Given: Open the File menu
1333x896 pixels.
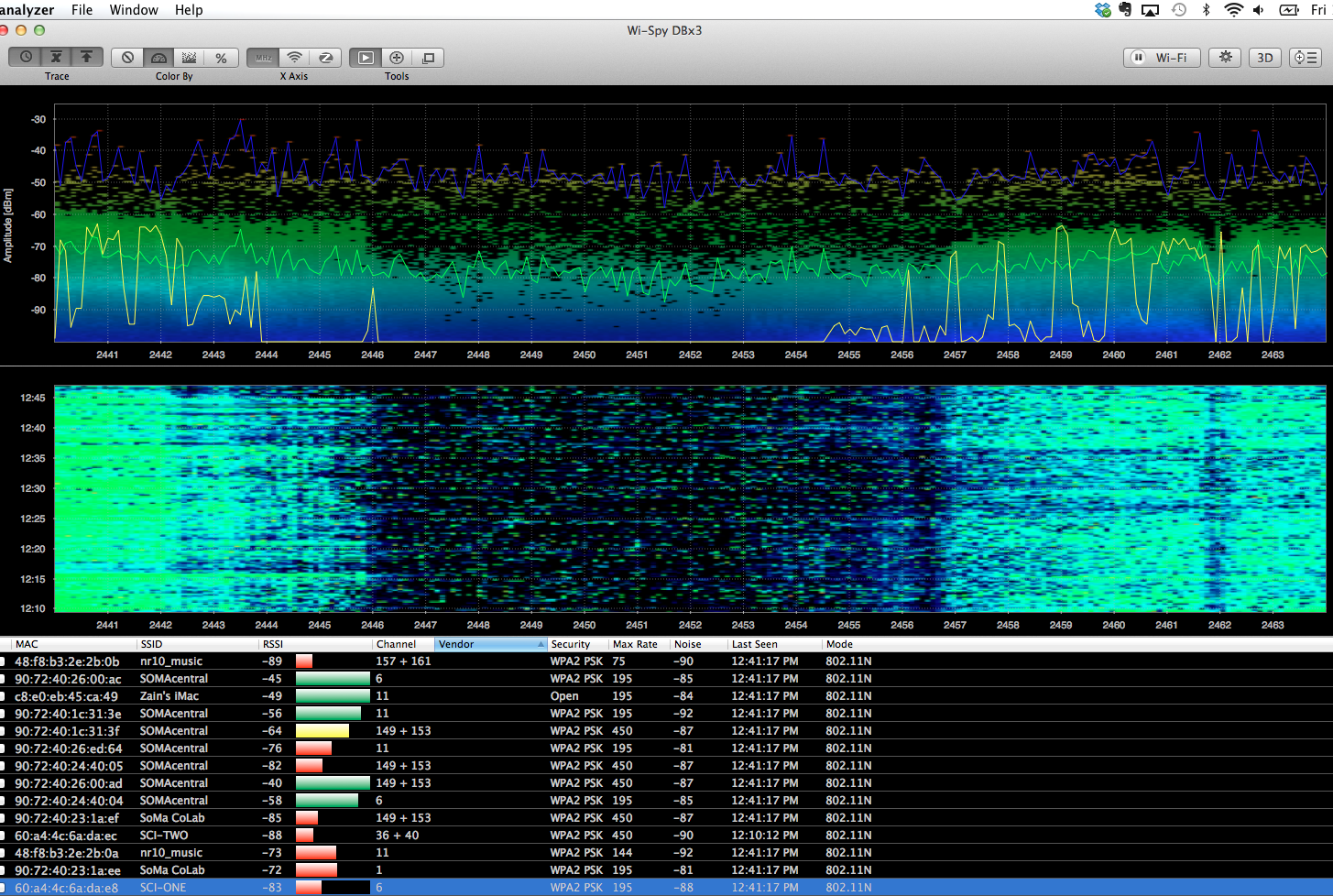Looking at the screenshot, I should (x=82, y=10).
